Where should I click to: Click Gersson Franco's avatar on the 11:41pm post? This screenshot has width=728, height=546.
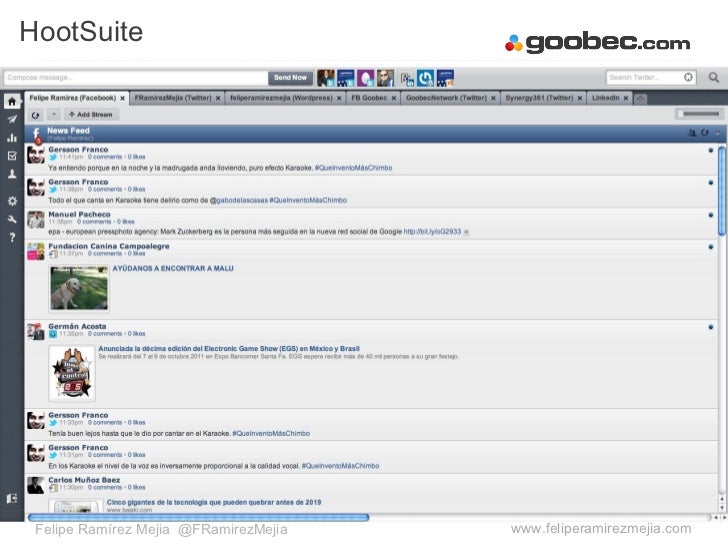coord(36,155)
